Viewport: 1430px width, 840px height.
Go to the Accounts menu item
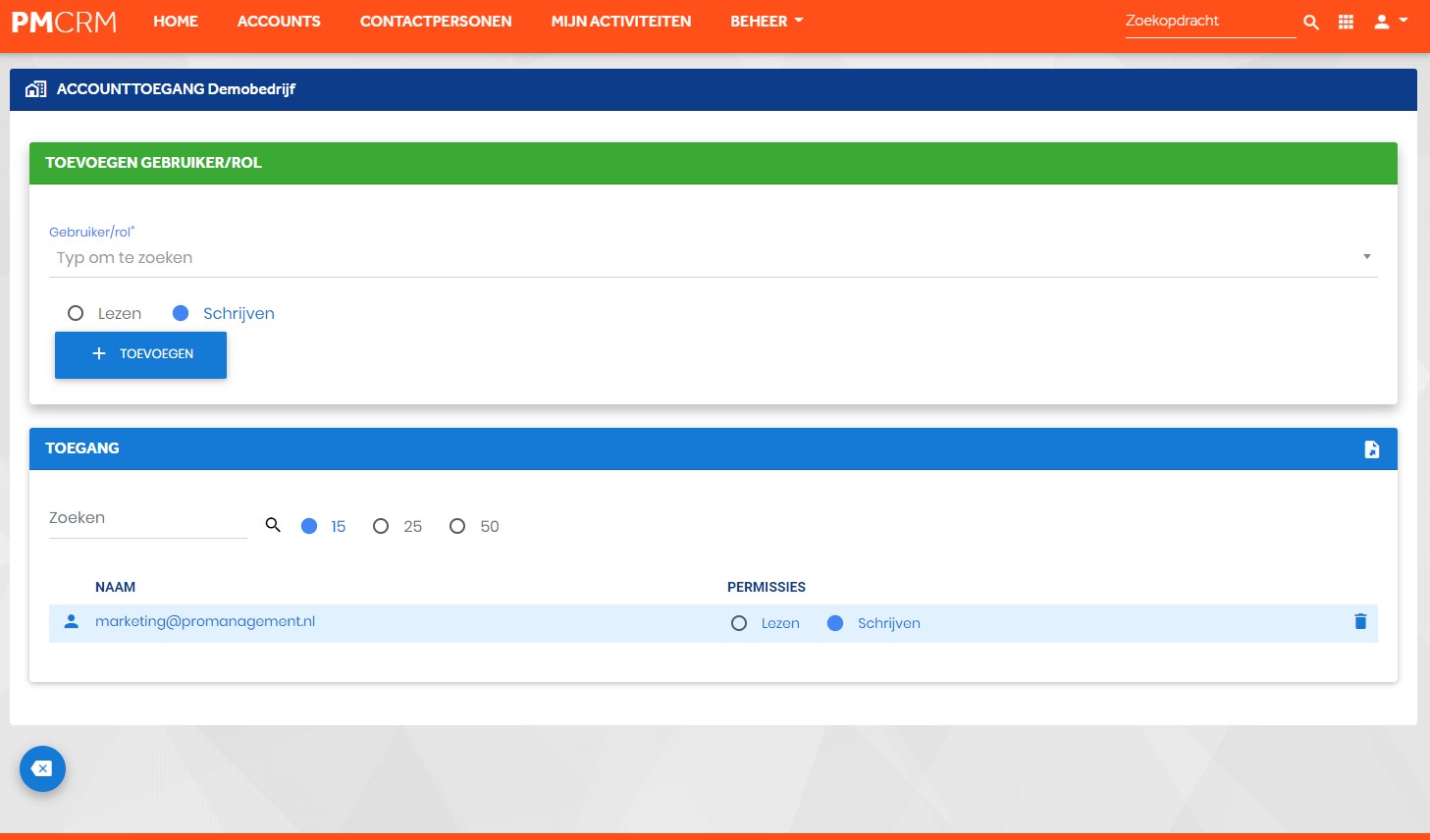pyautogui.click(x=279, y=21)
